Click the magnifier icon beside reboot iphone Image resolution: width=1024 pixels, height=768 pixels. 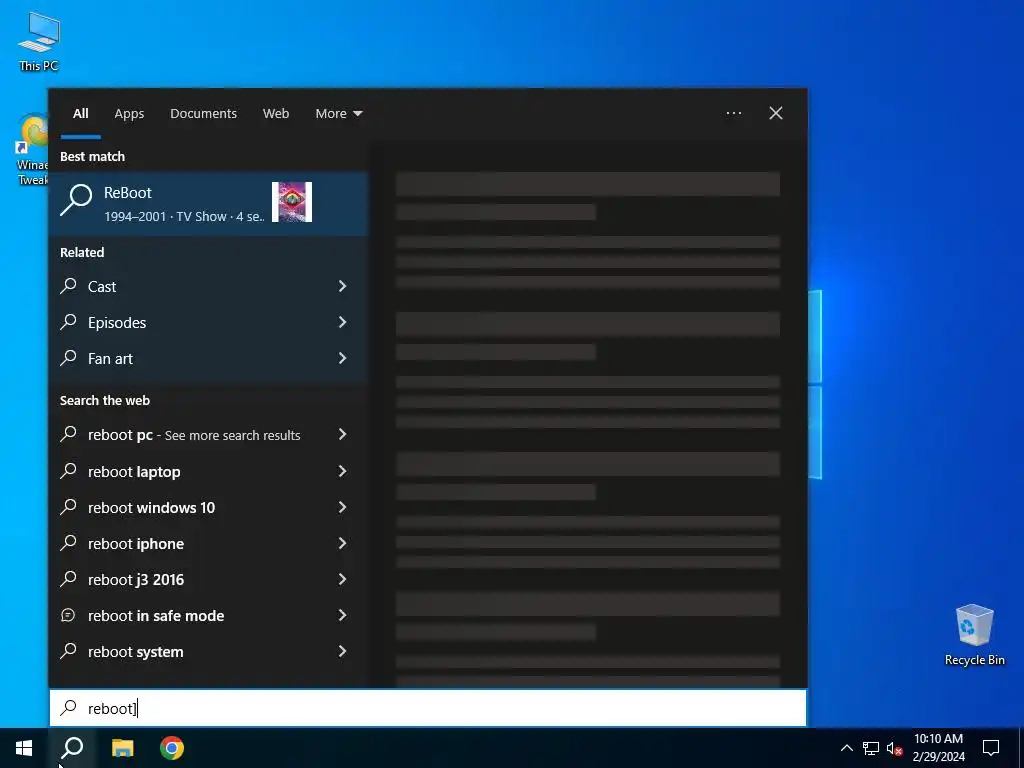(x=69, y=542)
